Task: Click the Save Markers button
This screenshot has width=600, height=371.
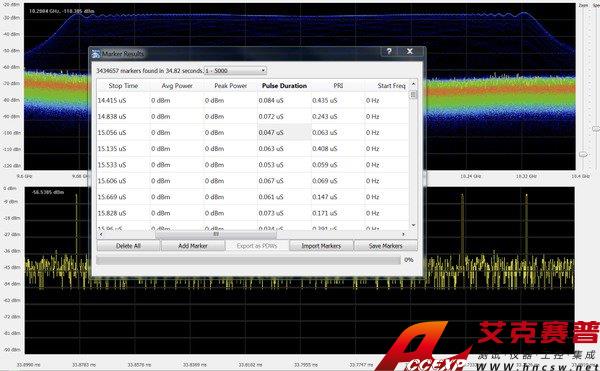Action: 386,246
